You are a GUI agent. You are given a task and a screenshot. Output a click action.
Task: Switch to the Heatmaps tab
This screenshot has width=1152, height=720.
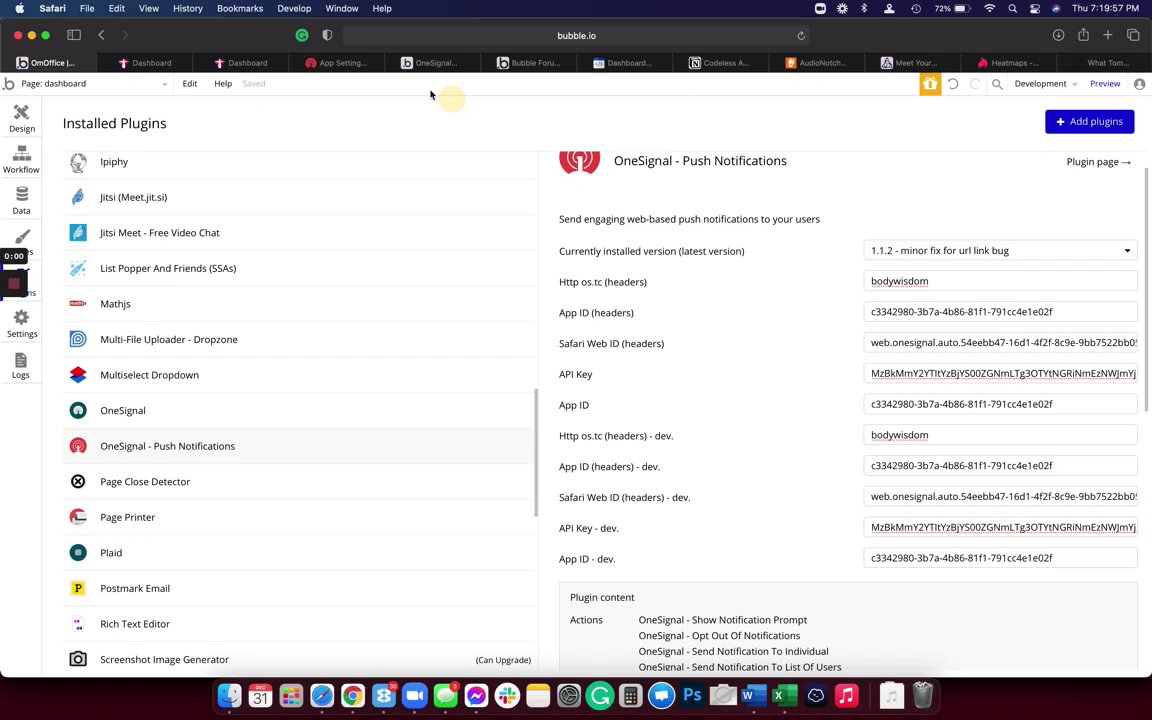(x=1008, y=63)
